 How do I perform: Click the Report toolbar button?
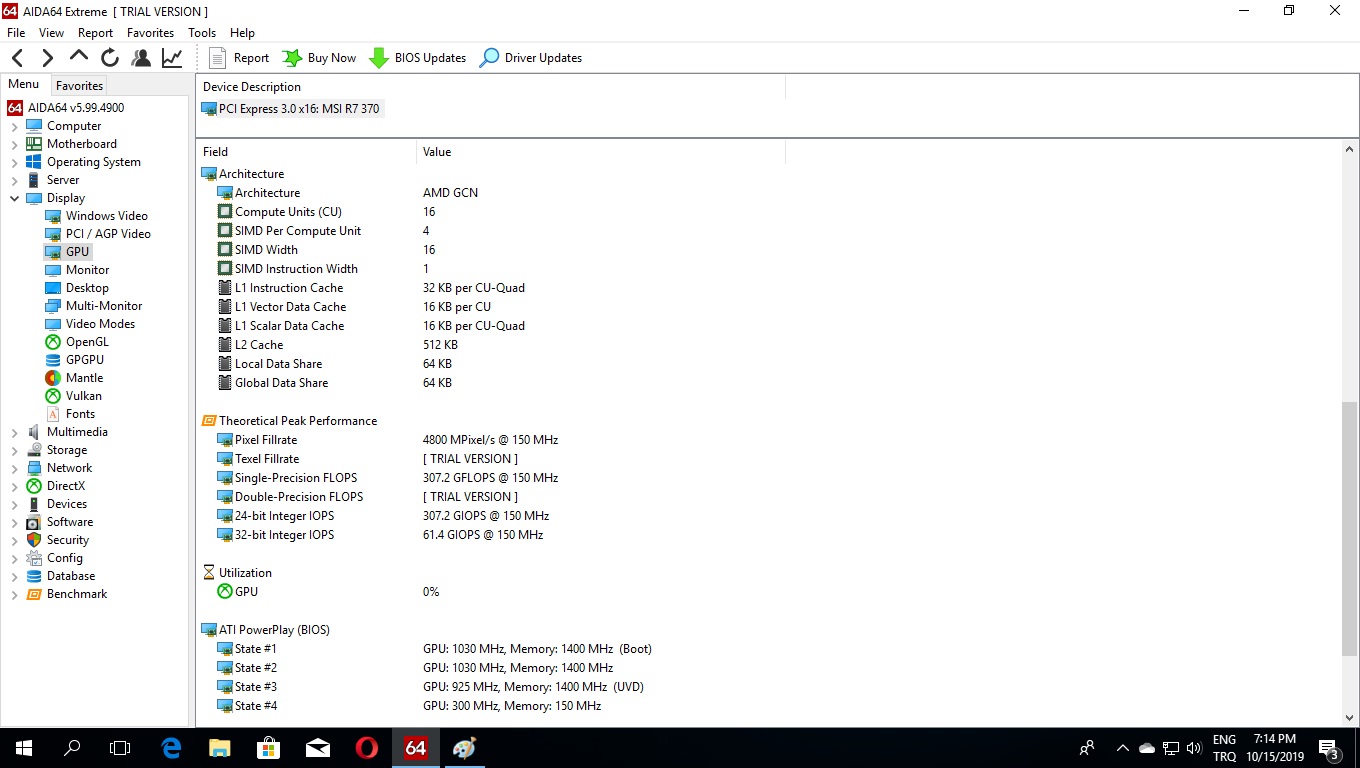click(x=239, y=58)
